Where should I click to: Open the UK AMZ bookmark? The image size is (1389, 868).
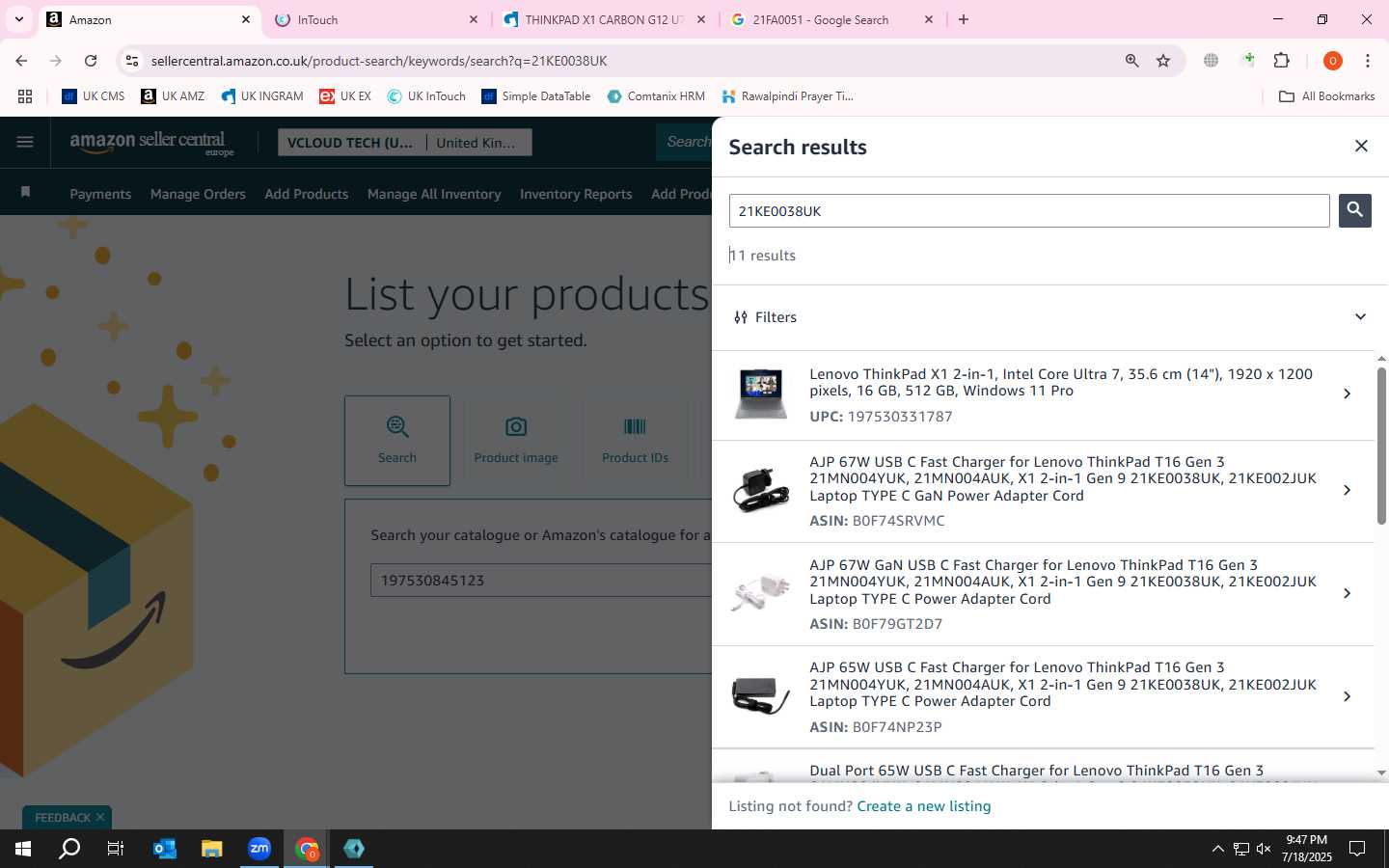click(x=173, y=96)
